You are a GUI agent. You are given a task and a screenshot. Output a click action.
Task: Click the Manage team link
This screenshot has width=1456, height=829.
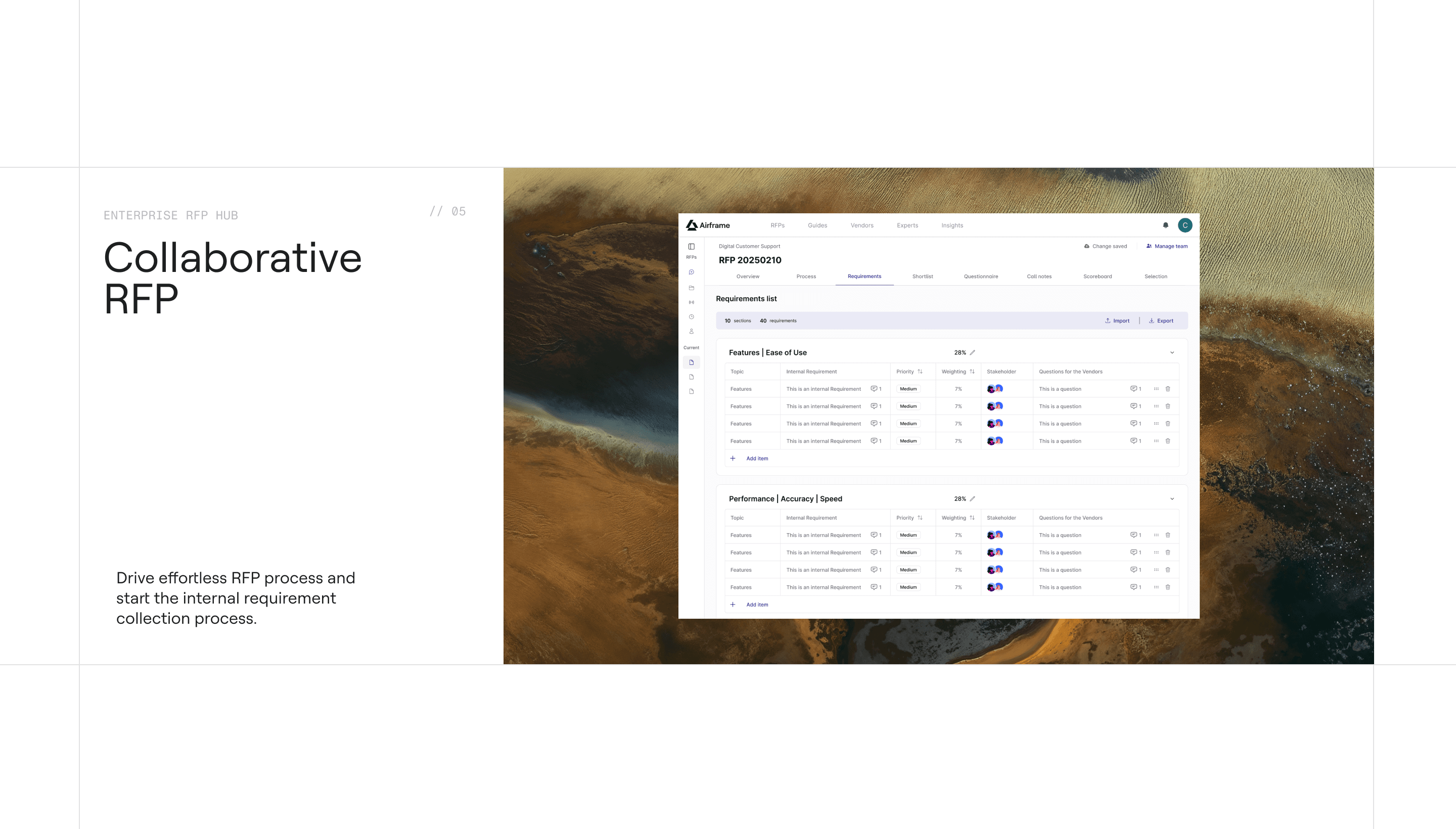[1167, 247]
